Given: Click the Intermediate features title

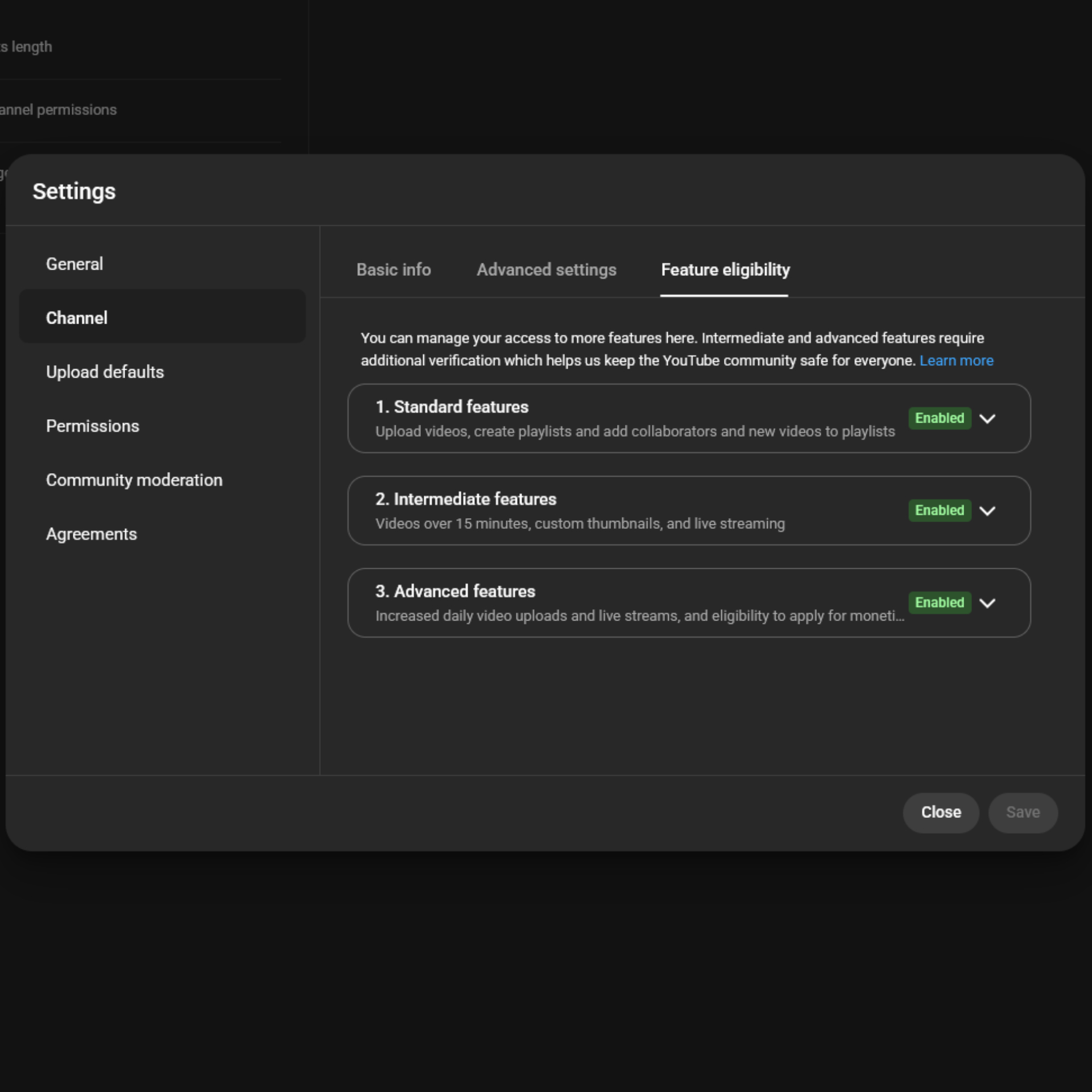Looking at the screenshot, I should click(465, 499).
